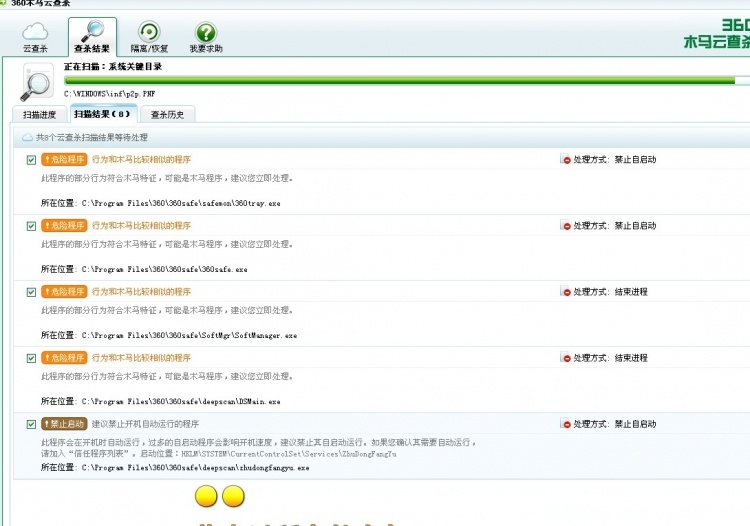Click the 我要求助 help icon
Screen dimensions: 750x526
[206, 37]
